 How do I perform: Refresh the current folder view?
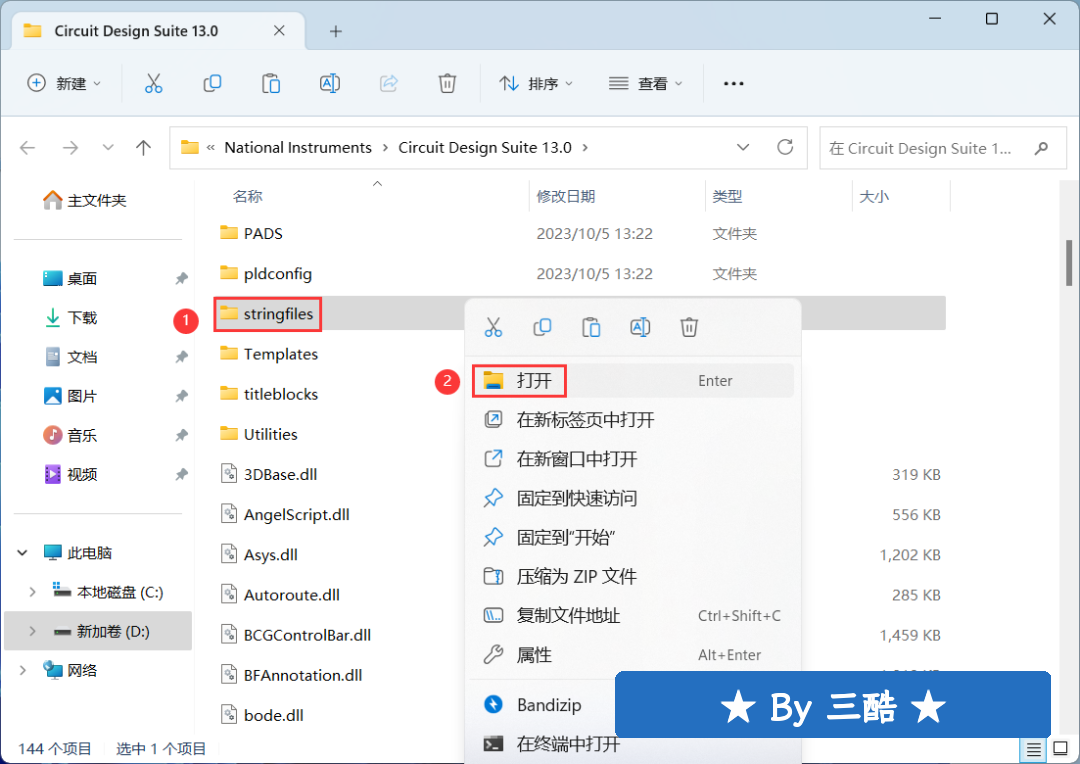[x=785, y=147]
